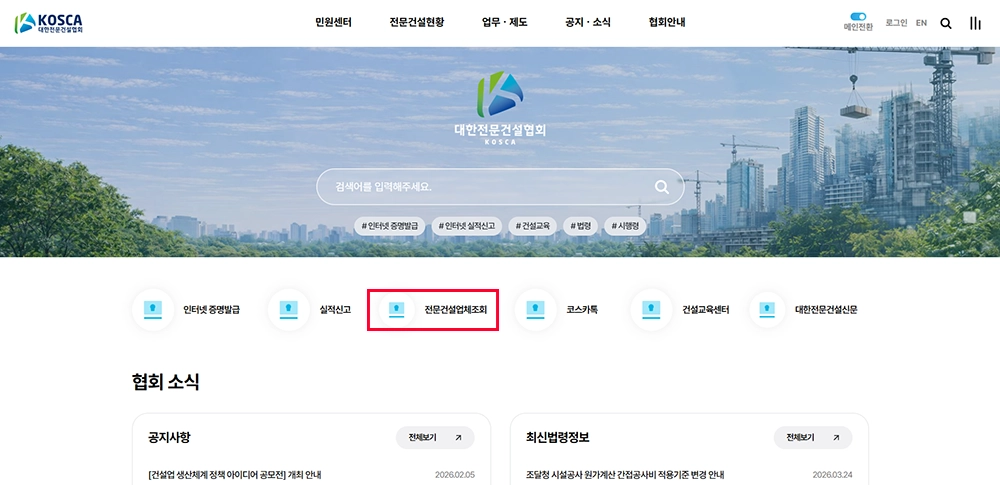Click 전체보기 in the 공지사항 card
Screen dimensions: 1000x485
point(435,438)
